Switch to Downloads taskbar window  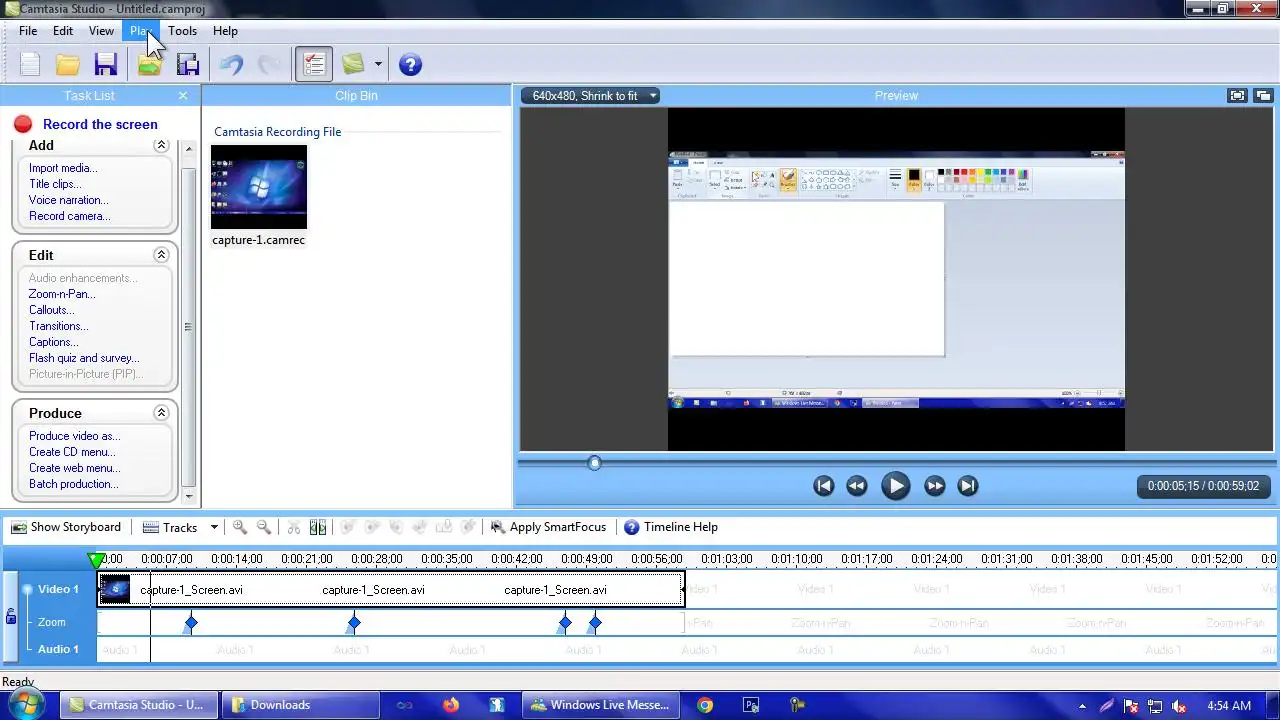[x=300, y=705]
